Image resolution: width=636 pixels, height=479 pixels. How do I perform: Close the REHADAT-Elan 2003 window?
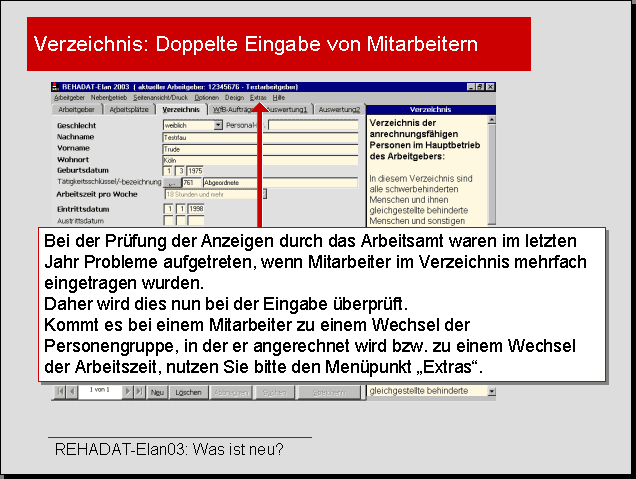490,87
